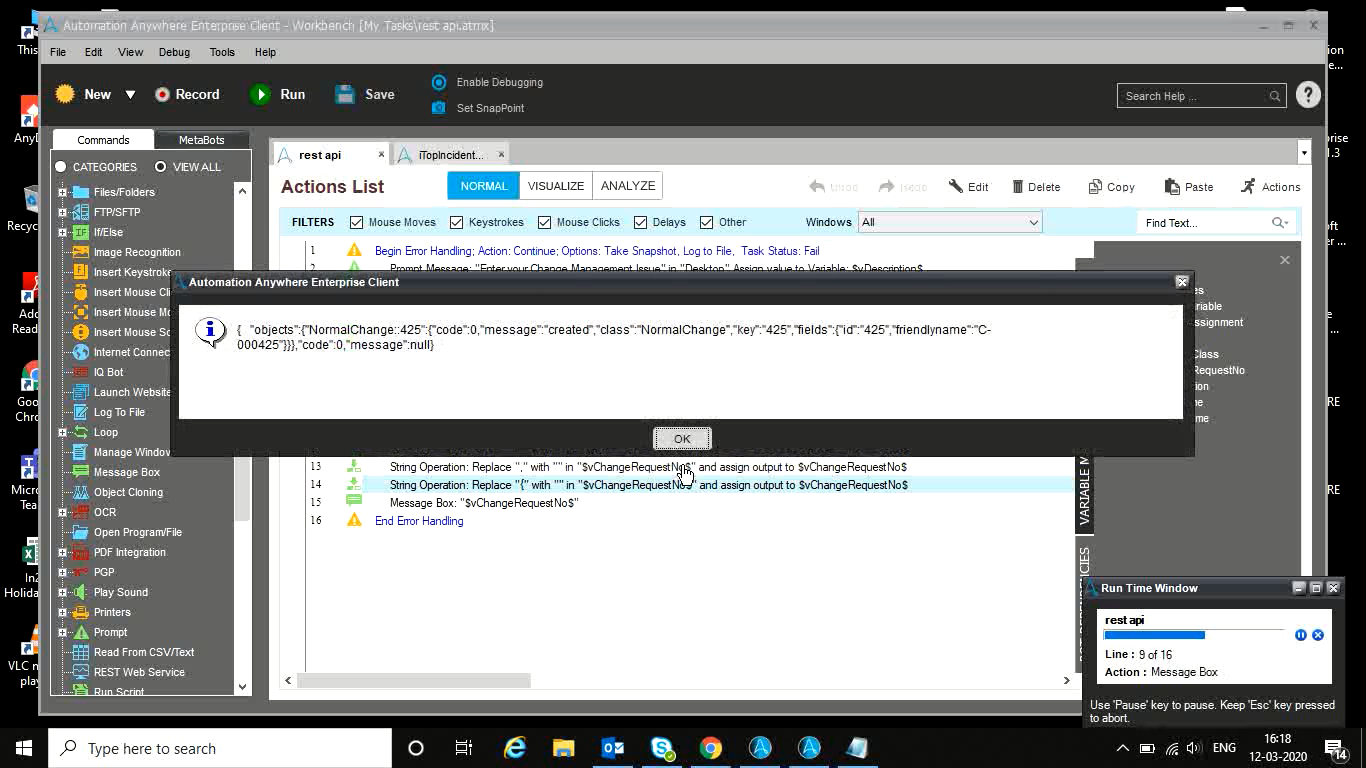Select the REST Web Service command icon
Viewport: 1366px width, 768px height.
coord(81,672)
